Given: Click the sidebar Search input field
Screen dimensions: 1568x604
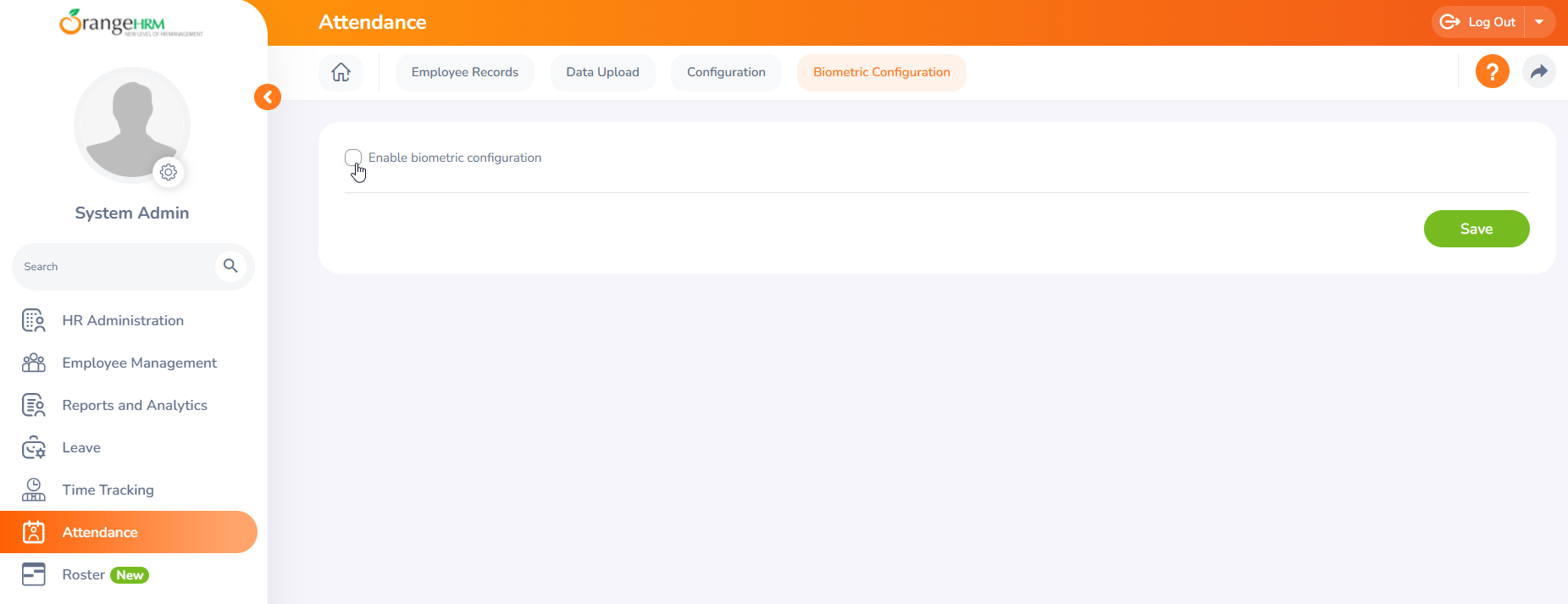Looking at the screenshot, I should (114, 267).
